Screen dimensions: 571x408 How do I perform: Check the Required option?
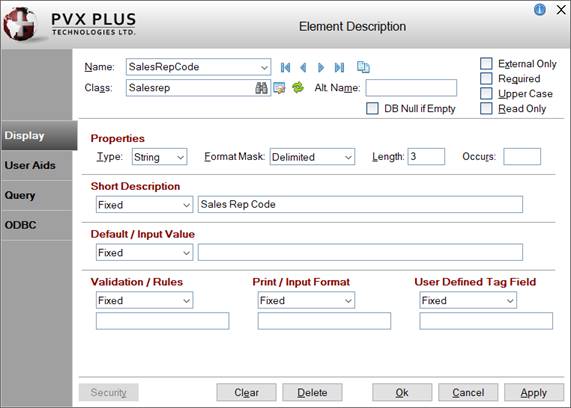pos(486,78)
